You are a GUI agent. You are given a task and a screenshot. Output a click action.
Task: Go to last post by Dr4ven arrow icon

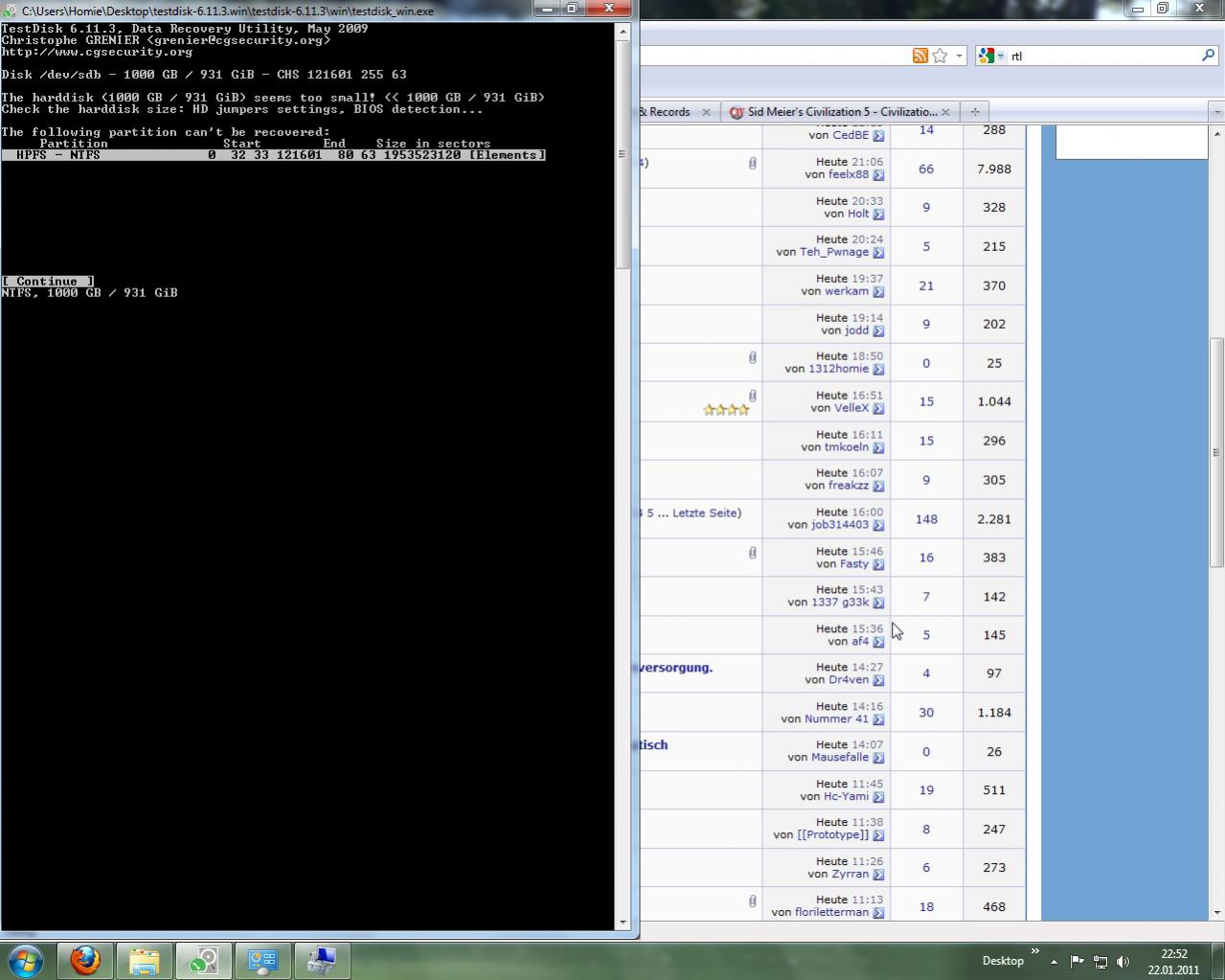coord(878,680)
